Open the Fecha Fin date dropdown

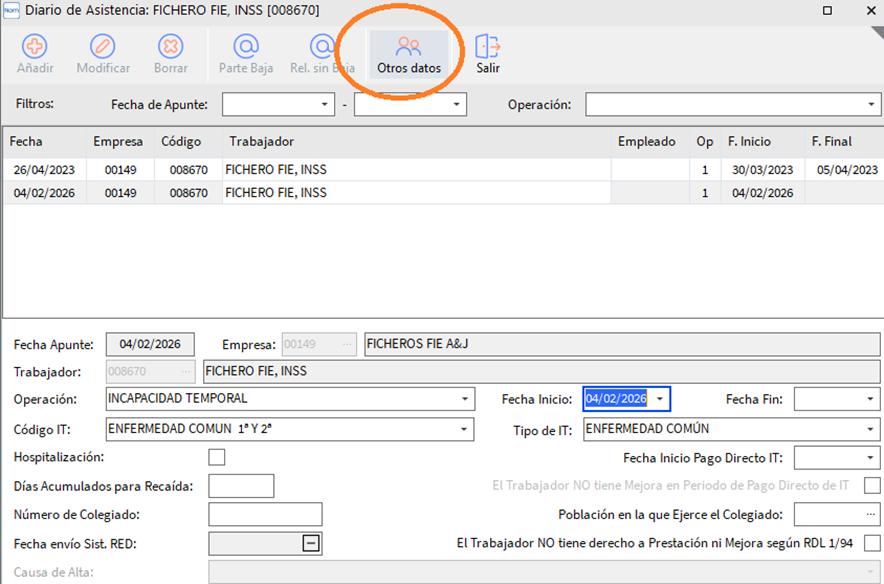coord(871,400)
